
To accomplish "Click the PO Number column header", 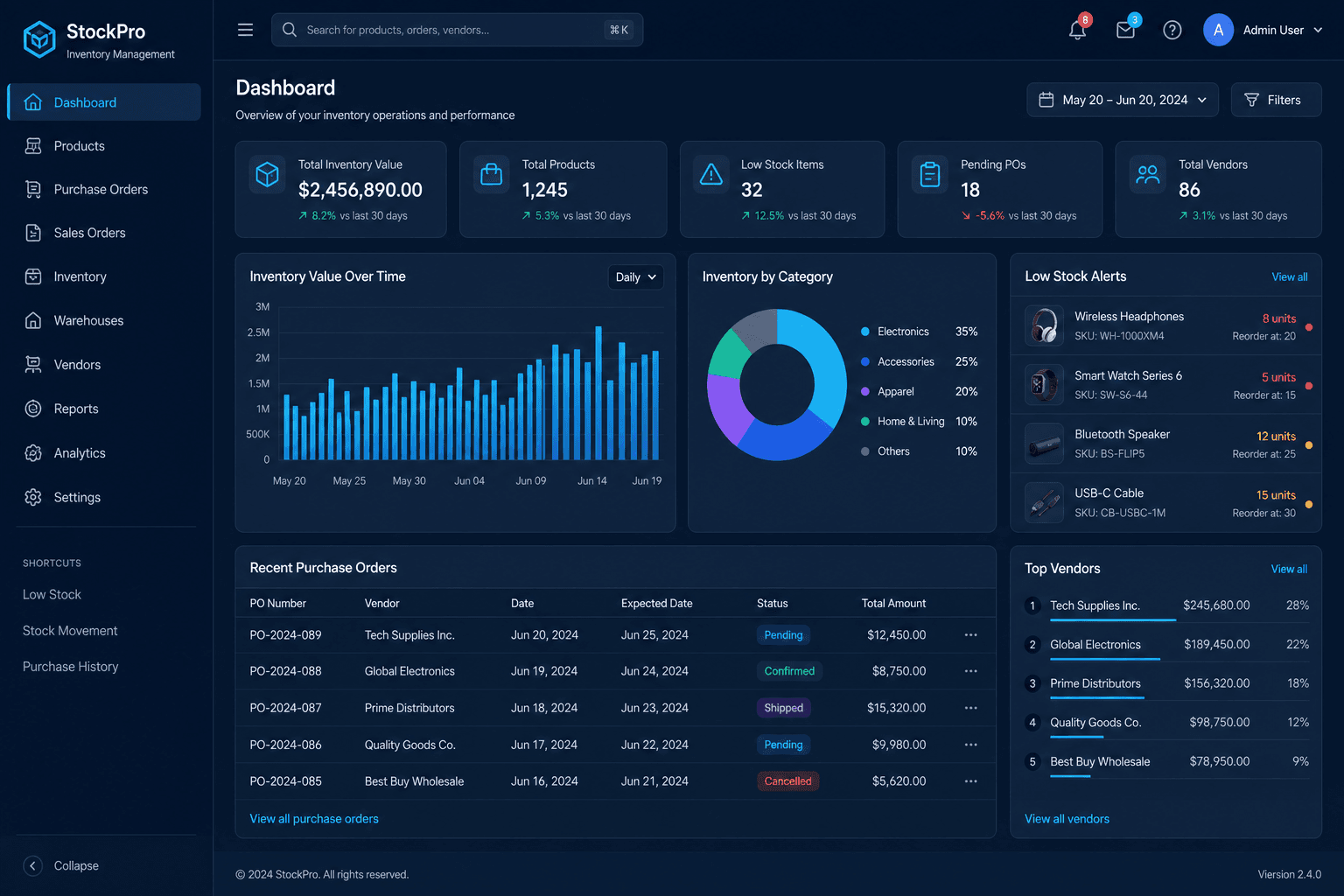I will coord(278,604).
